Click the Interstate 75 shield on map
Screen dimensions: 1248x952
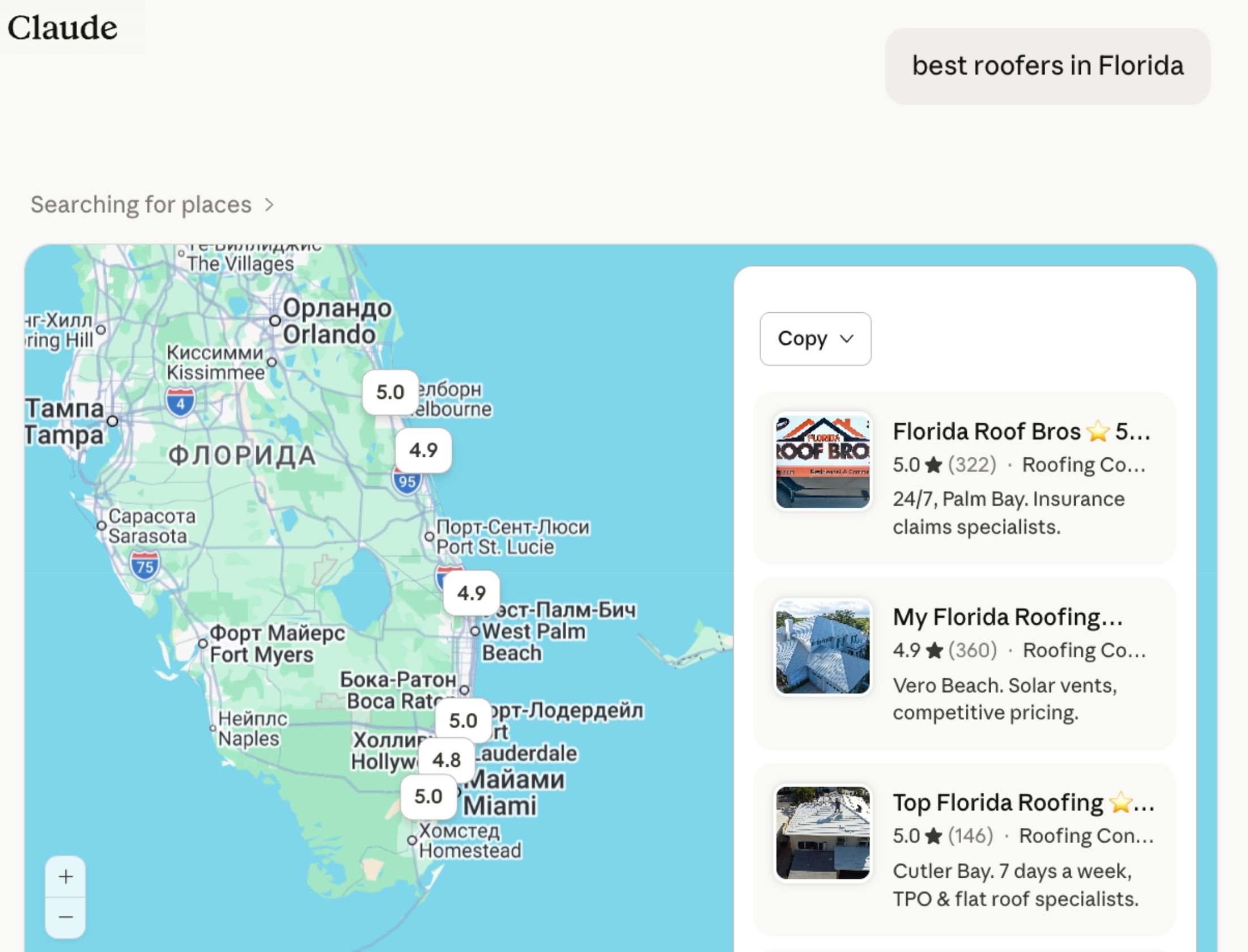(x=145, y=566)
